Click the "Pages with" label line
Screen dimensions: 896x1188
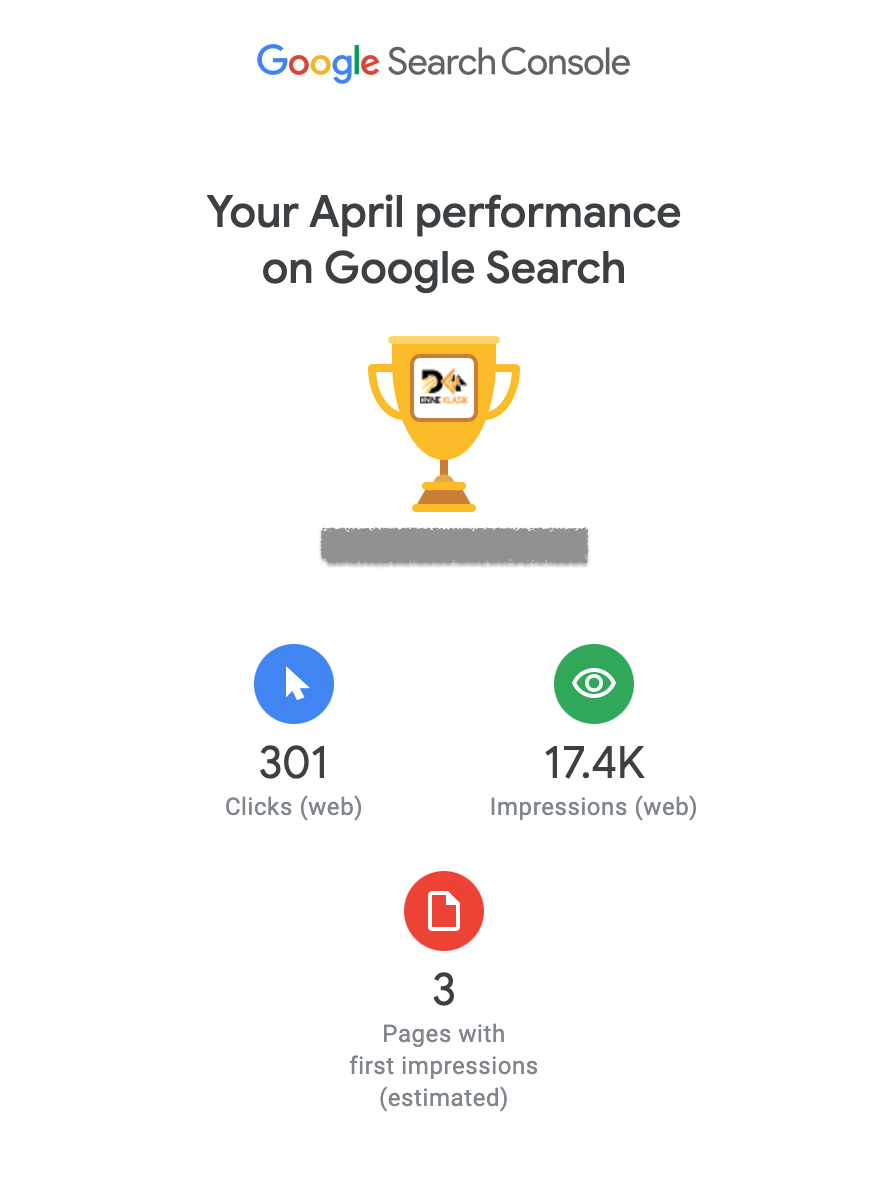click(x=444, y=1034)
